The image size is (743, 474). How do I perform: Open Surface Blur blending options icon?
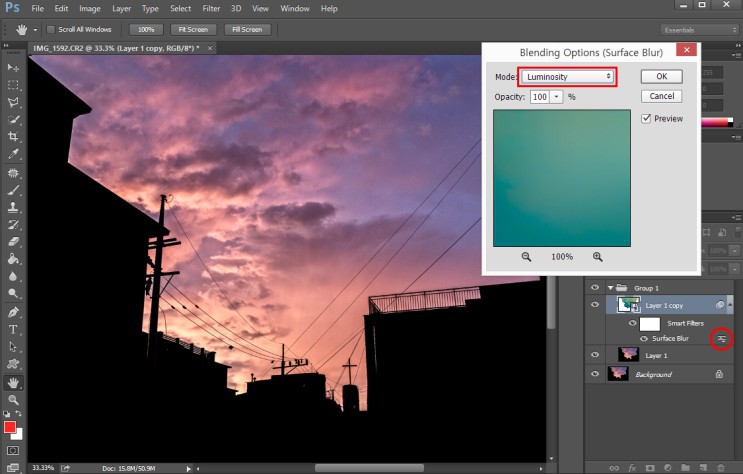720,340
